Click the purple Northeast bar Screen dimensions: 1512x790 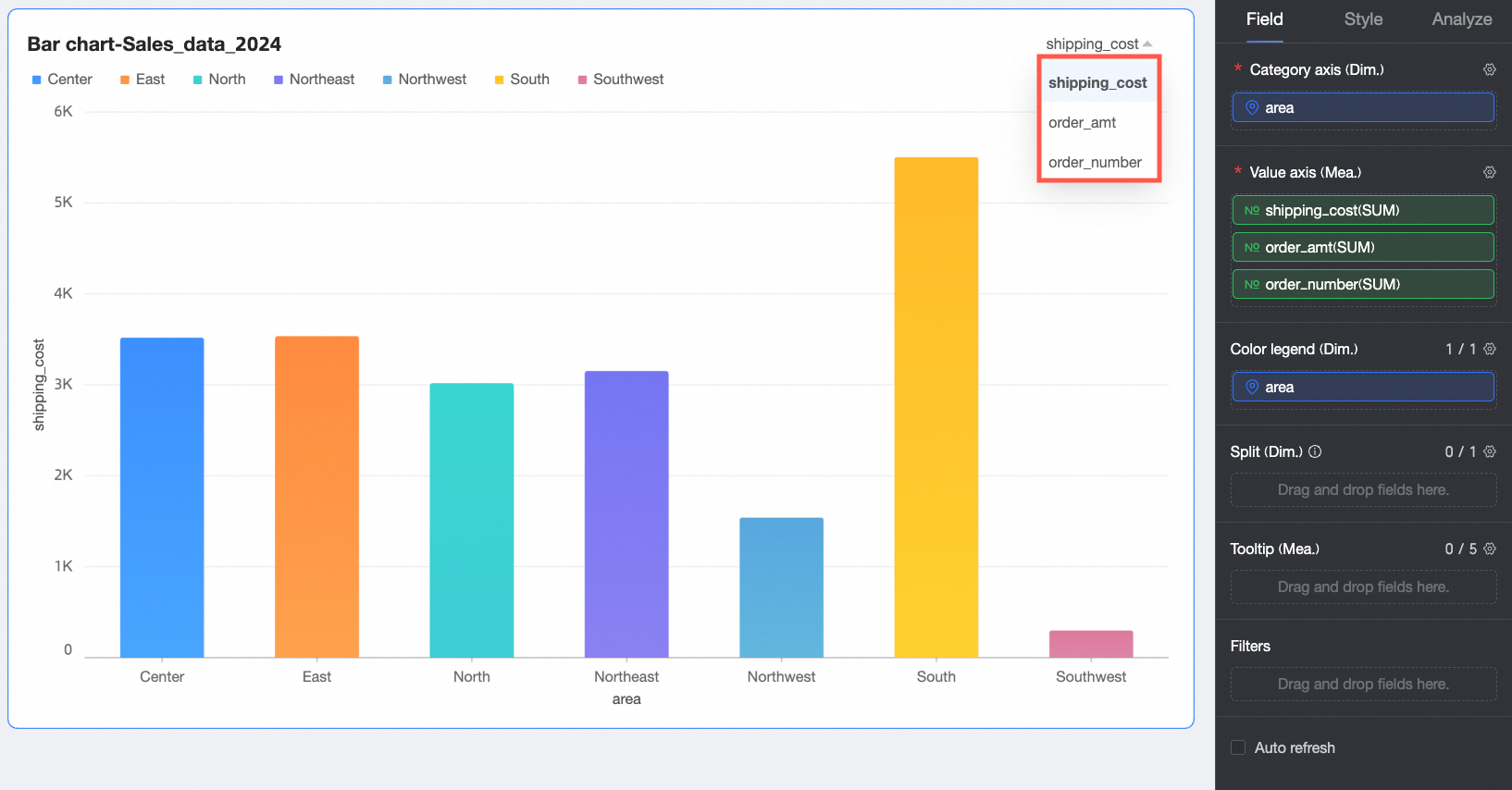pos(626,514)
